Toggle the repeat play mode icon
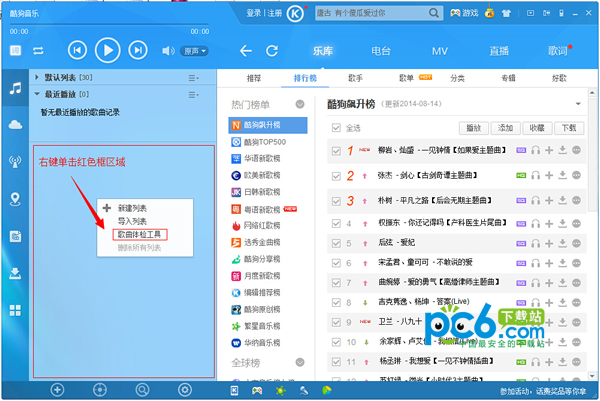Viewport: 600px width, 401px height. pos(38,51)
